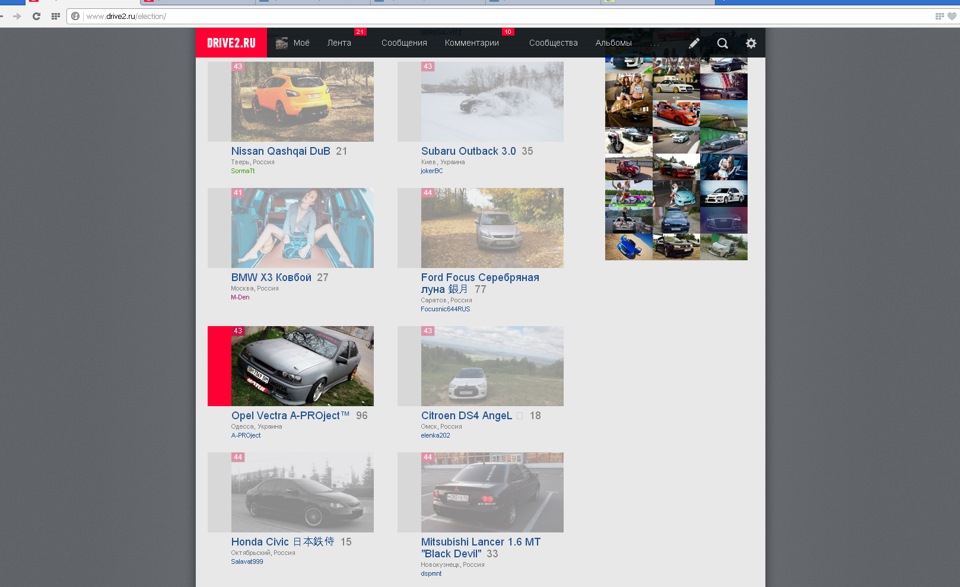960x587 pixels.
Task: Open Сообщения in the top navigation
Action: coord(404,43)
